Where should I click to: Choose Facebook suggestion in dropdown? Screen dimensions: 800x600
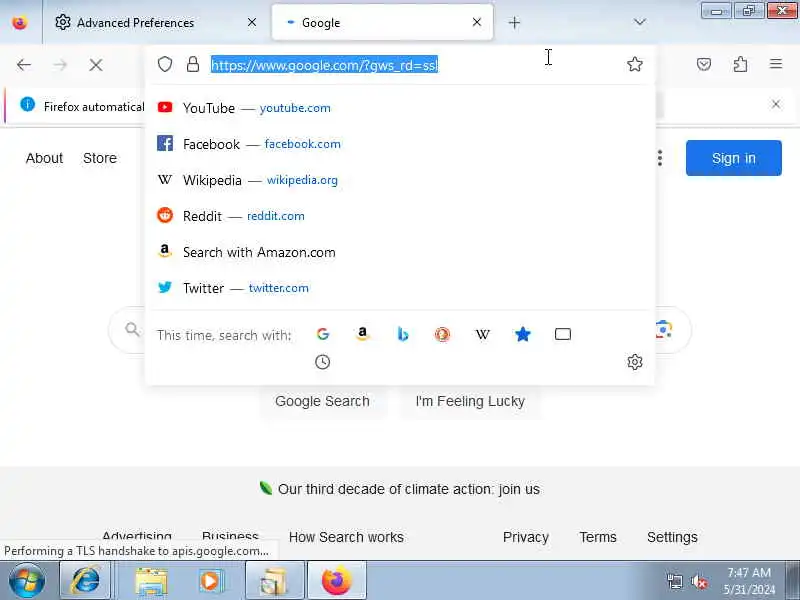[x=400, y=144]
